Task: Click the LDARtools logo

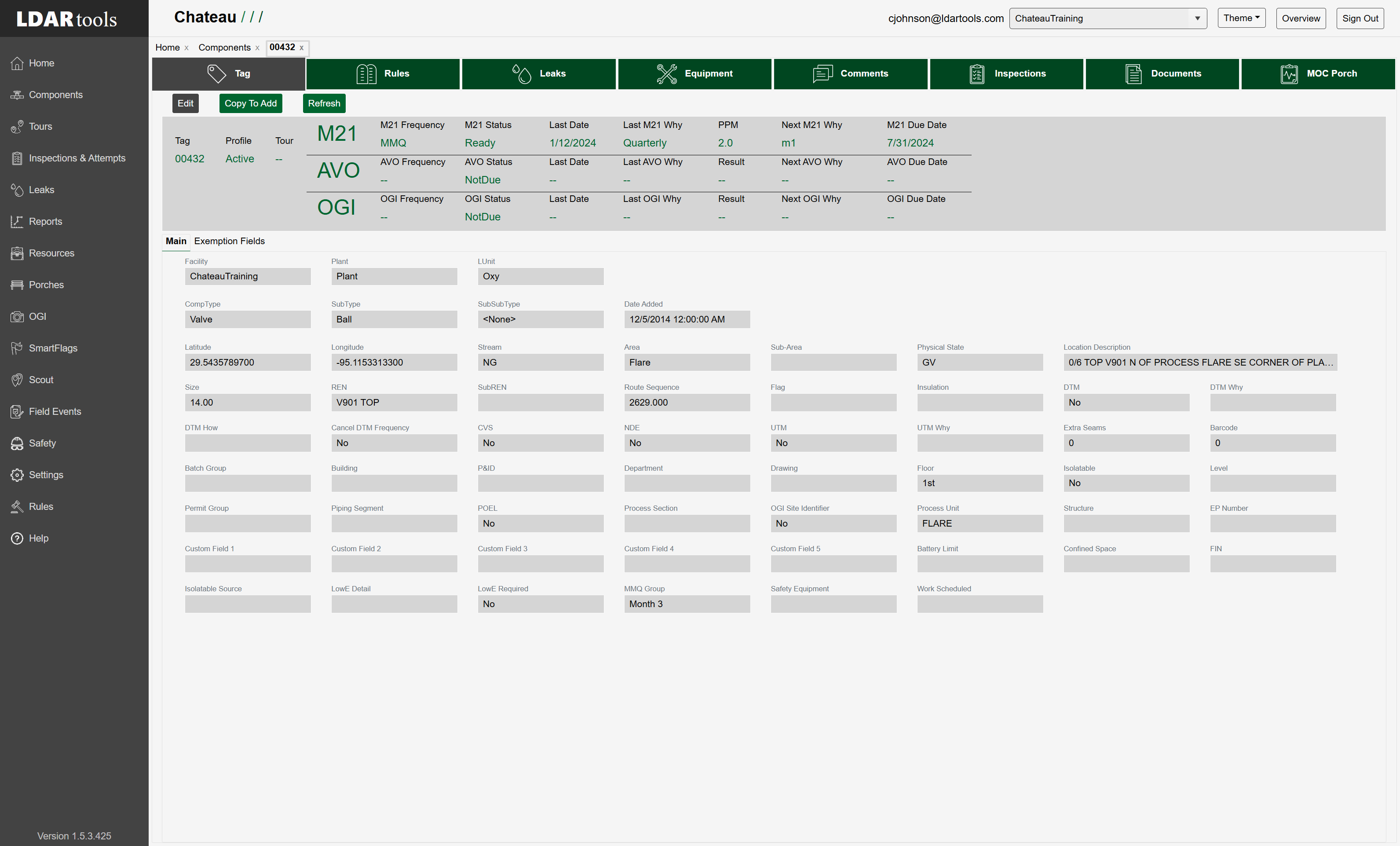Action: (66, 19)
